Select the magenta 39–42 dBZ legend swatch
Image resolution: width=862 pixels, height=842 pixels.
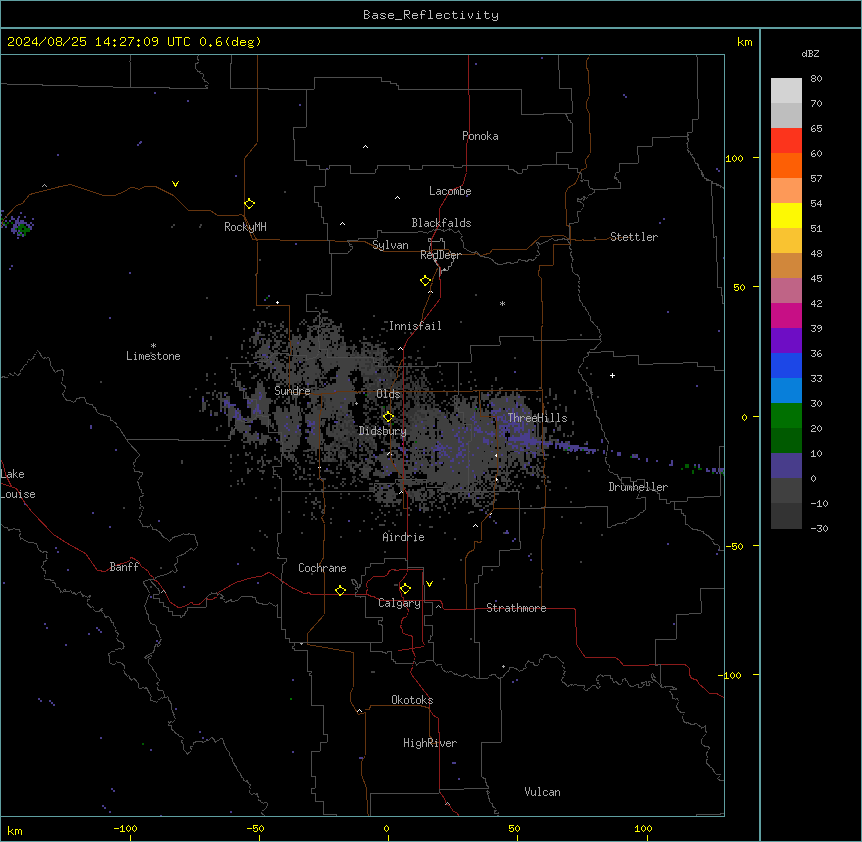[x=786, y=315]
